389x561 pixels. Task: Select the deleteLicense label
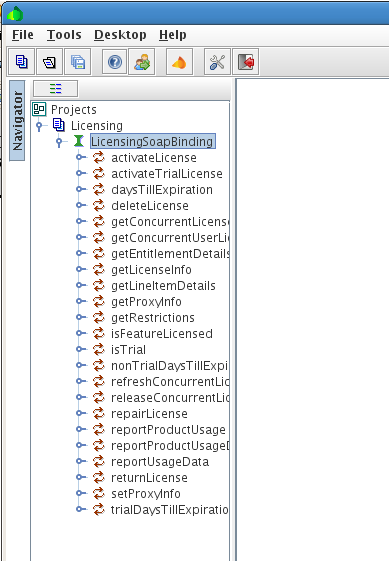coord(150,205)
